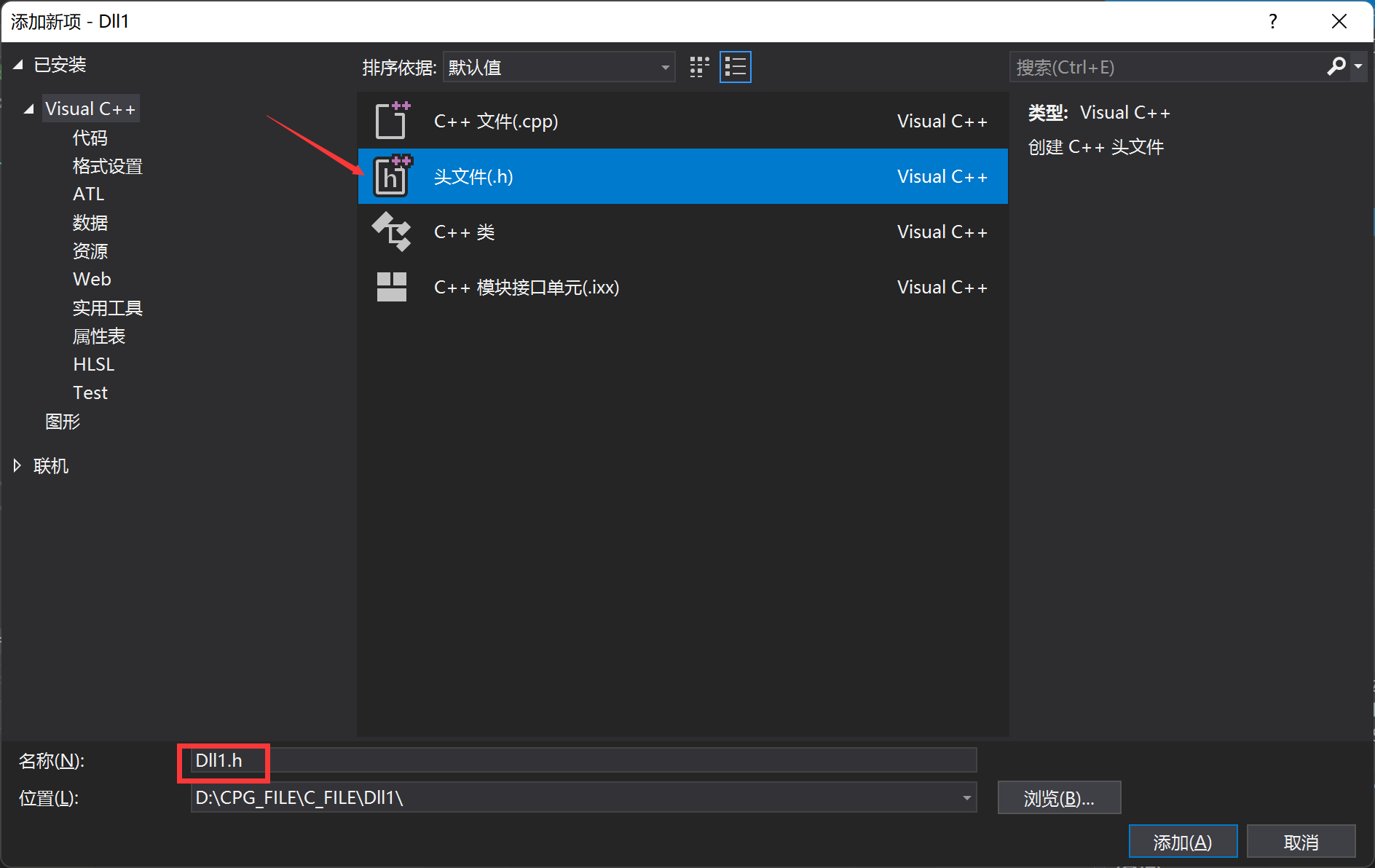The height and width of the screenshot is (868, 1375).
Task: Select the C++ 模块接口单元(.ixx) row text
Action: (527, 287)
